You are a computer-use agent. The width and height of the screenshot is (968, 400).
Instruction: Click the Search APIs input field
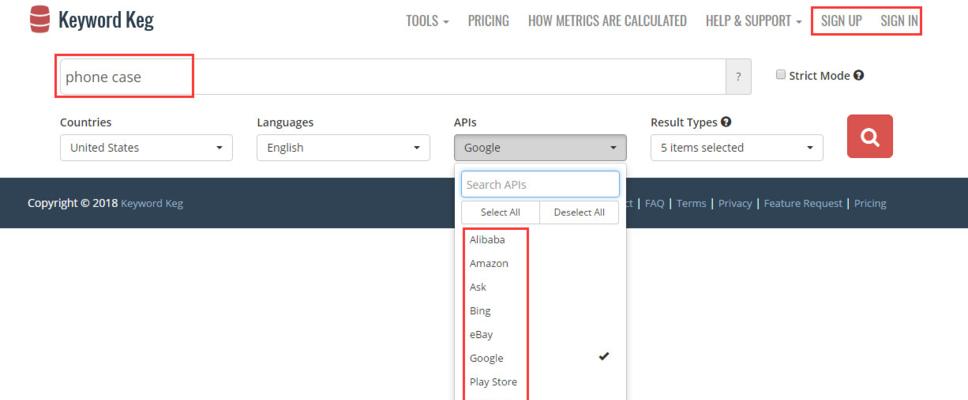(540, 185)
